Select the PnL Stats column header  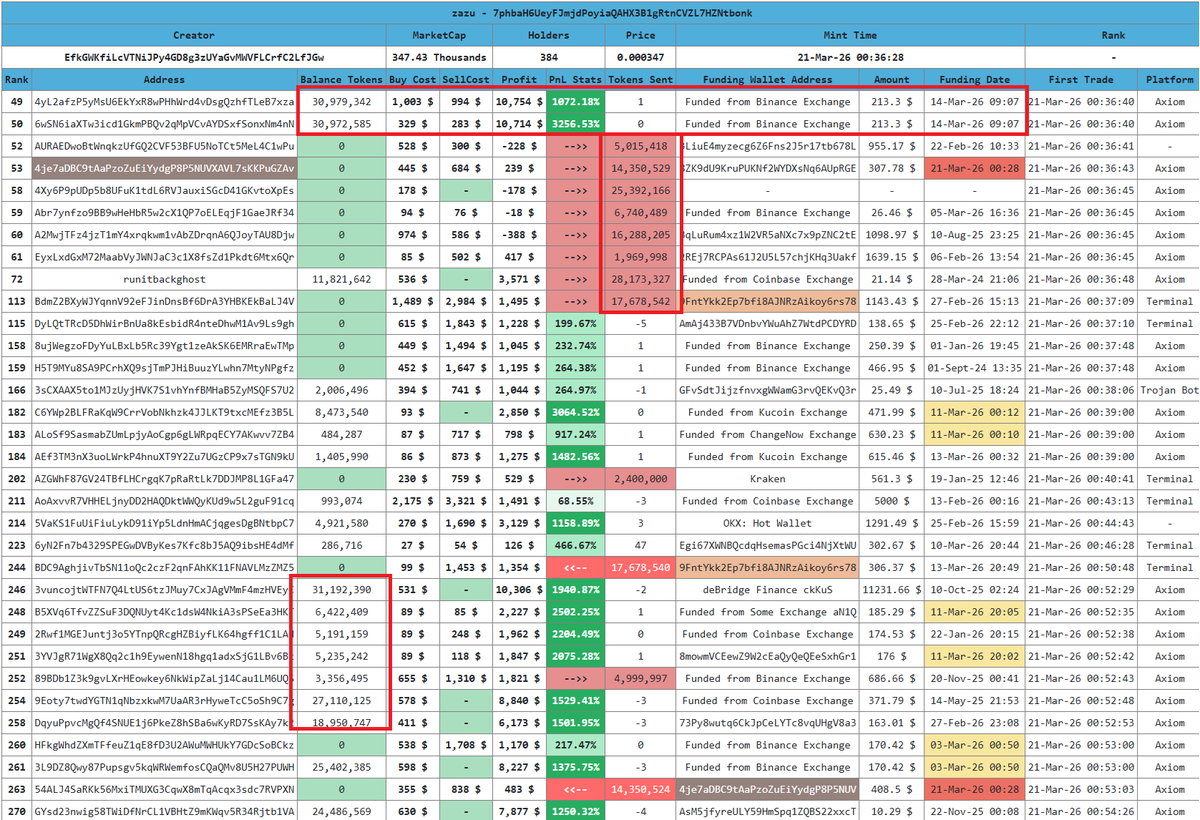(x=575, y=80)
